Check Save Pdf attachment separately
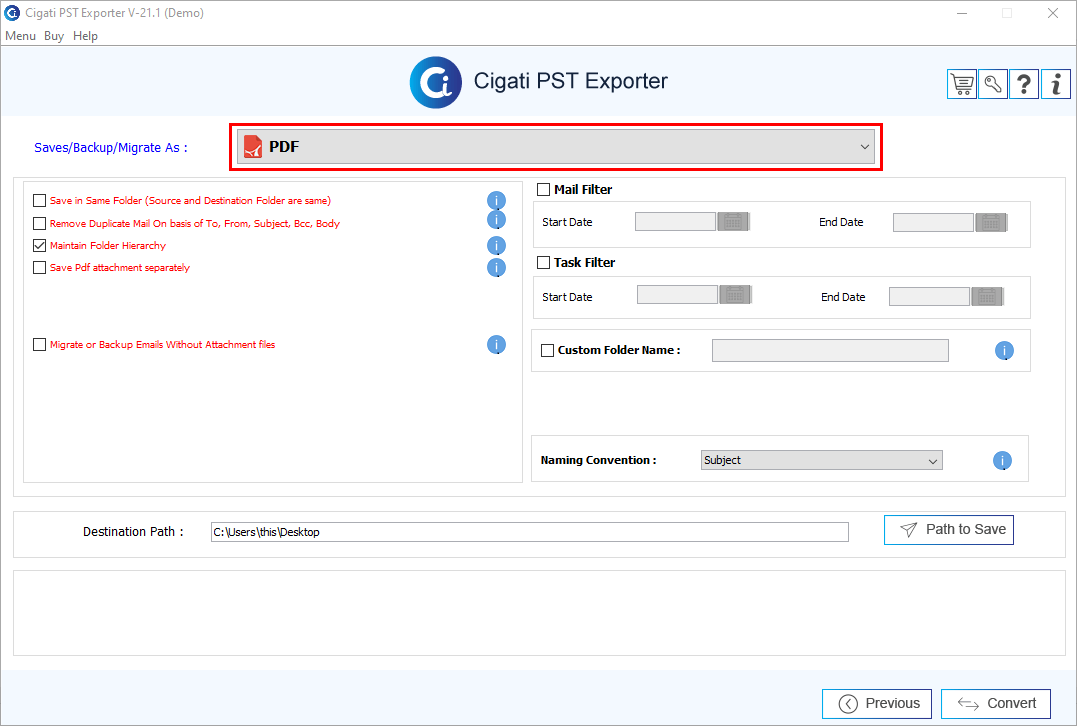Screen dimensions: 1077x726 (39, 267)
